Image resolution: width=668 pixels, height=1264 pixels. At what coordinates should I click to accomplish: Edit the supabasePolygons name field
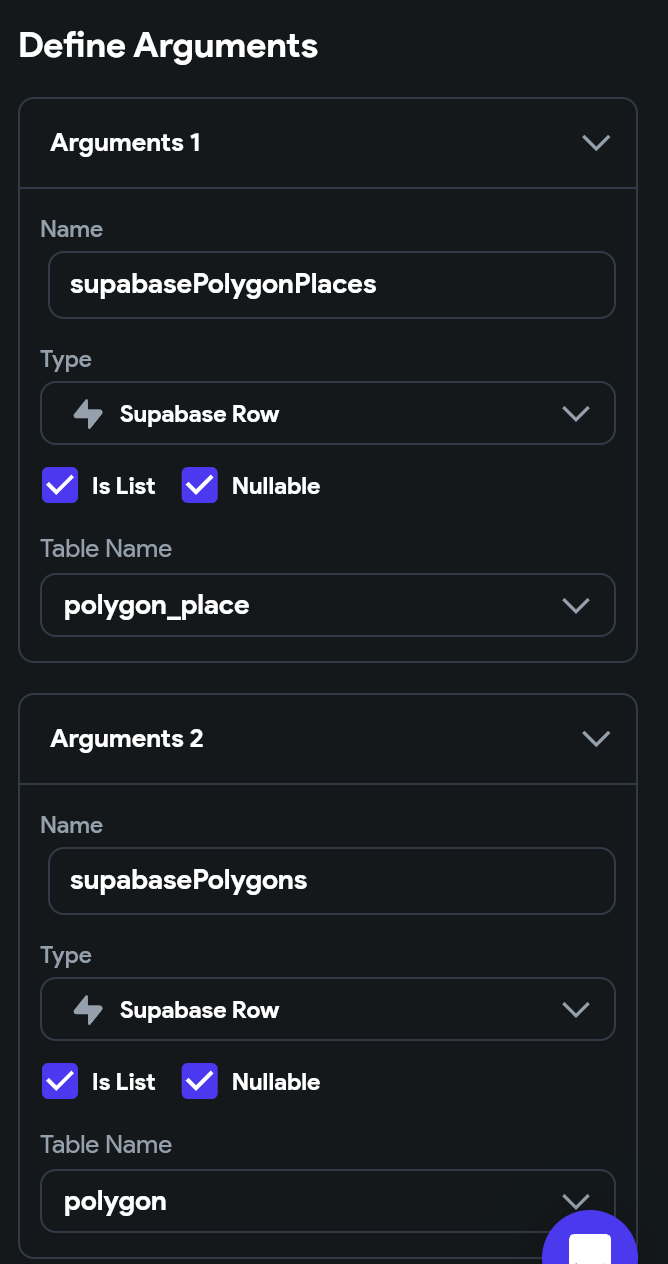click(x=331, y=881)
